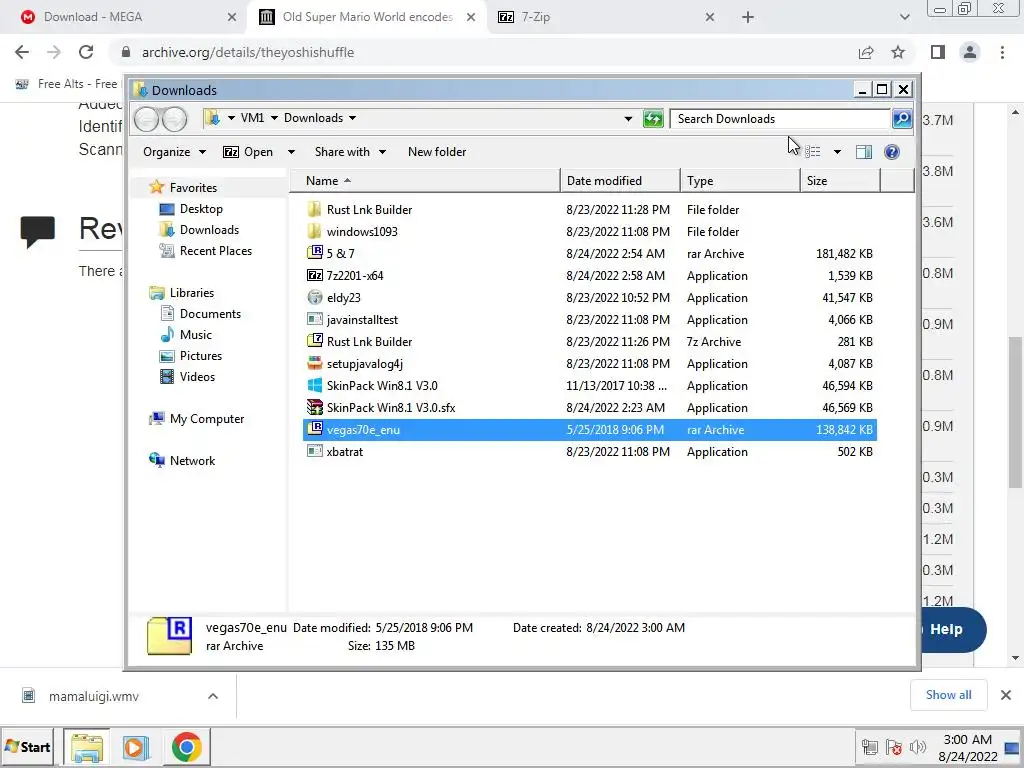The height and width of the screenshot is (768, 1024).
Task: Select the xbatrat application icon
Action: [x=314, y=451]
